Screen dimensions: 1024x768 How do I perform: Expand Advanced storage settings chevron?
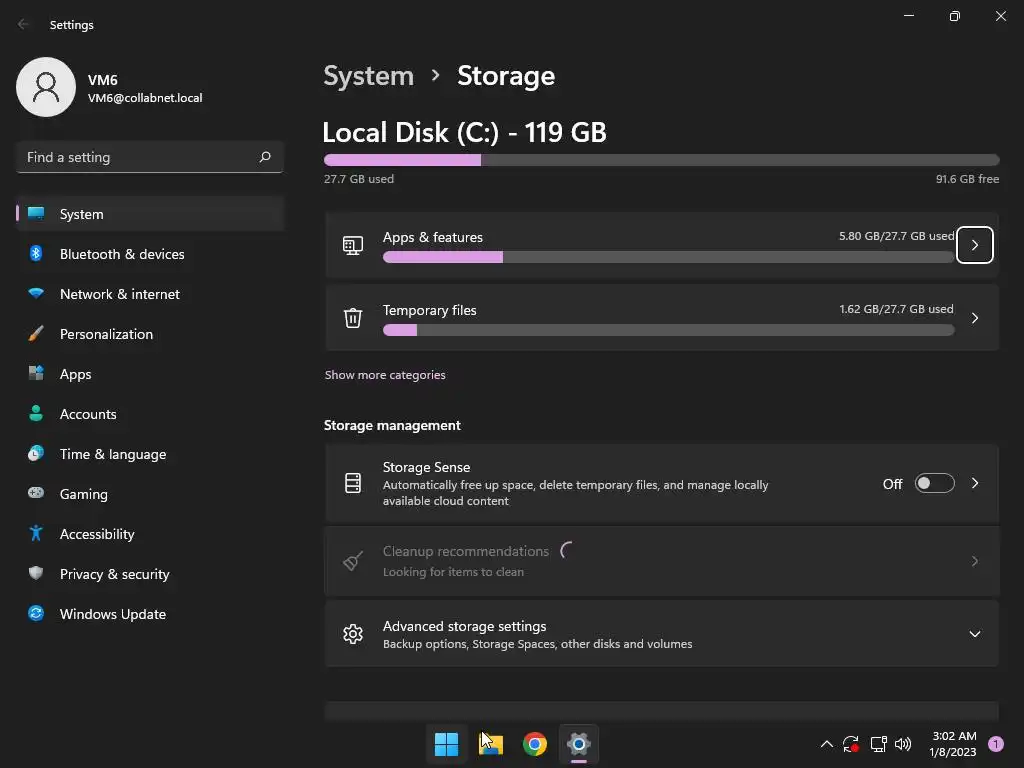975,634
